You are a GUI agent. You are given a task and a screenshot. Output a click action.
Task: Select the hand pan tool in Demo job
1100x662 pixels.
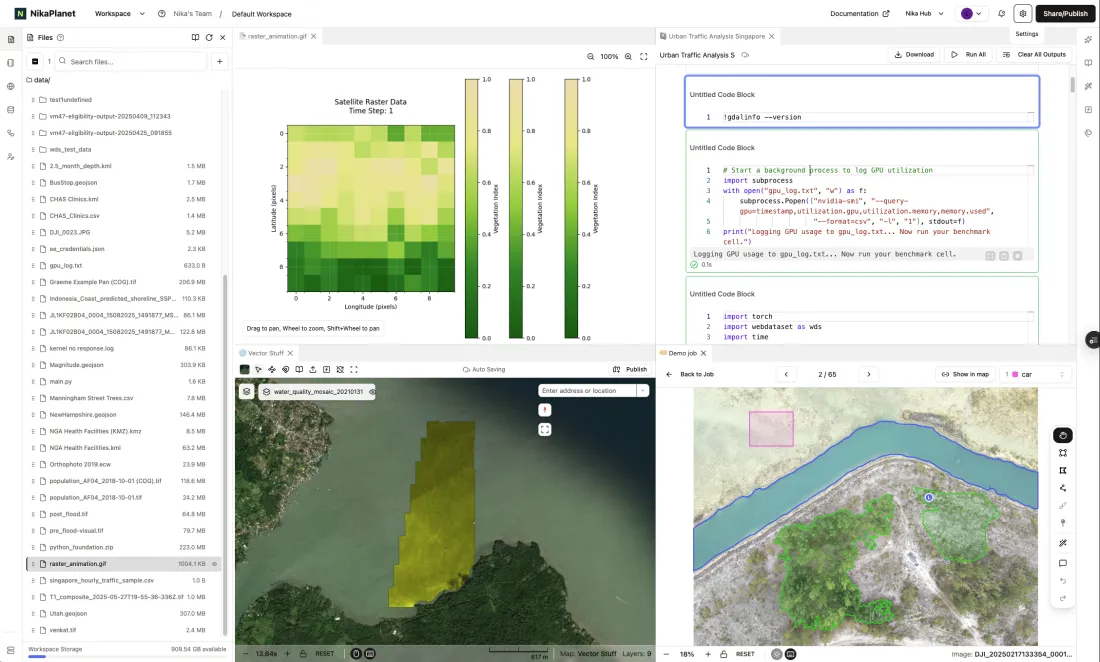coord(1063,435)
